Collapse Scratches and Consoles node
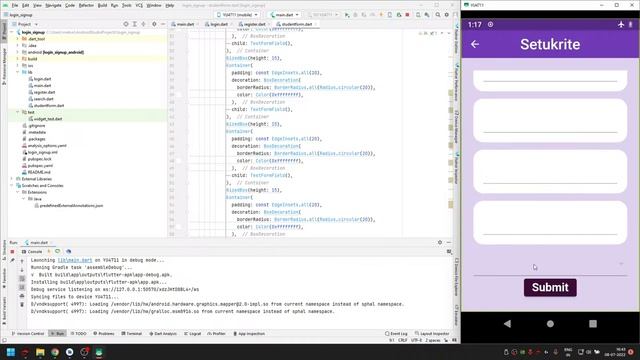 (11, 186)
